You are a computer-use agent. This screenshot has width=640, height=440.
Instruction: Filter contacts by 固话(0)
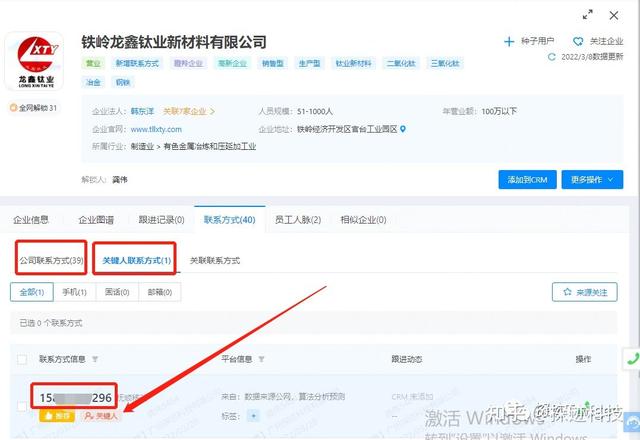(117, 292)
